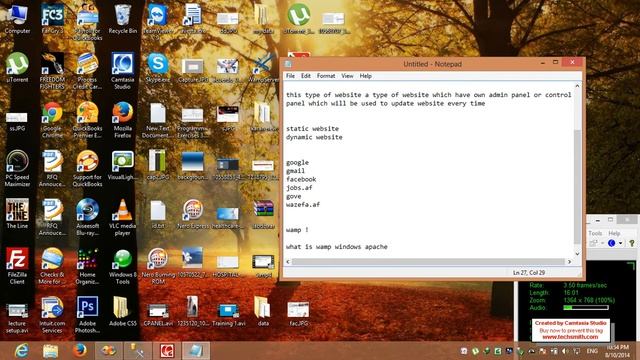640x360 pixels.
Task: Open the Adobe CS5 folder
Action: pyautogui.click(x=122, y=312)
